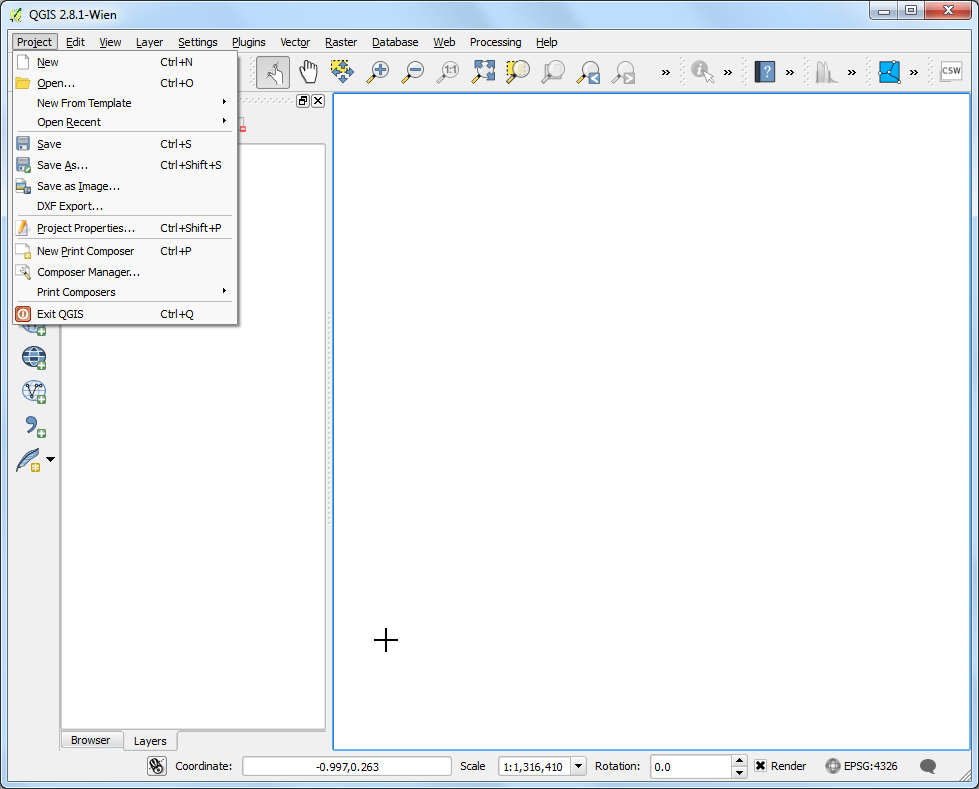This screenshot has height=789, width=979.
Task: Choose DXF Export... menu entry
Action: click(125, 206)
